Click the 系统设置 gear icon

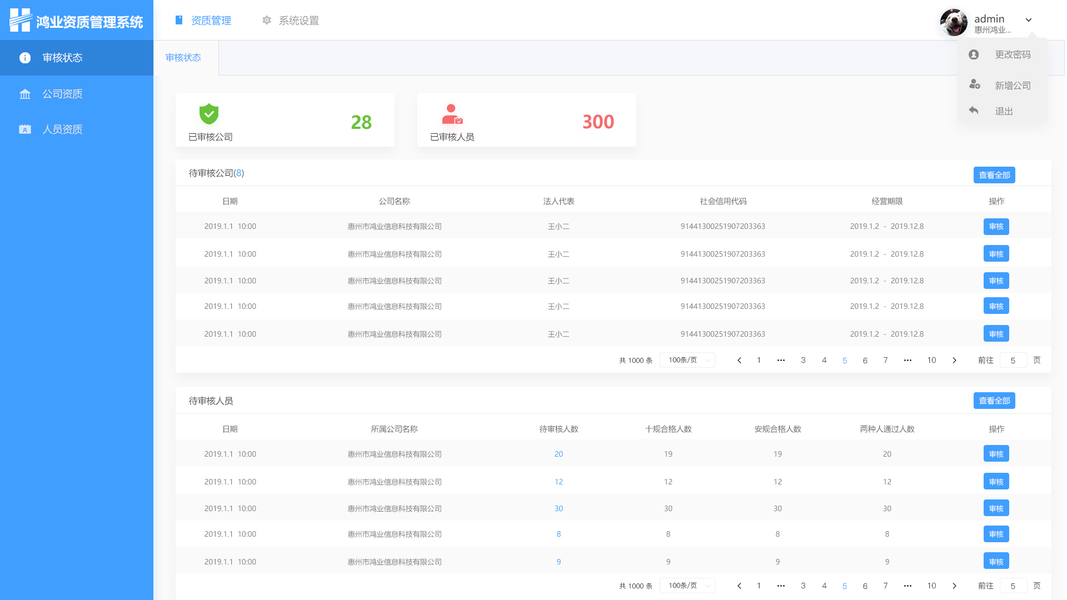267,20
